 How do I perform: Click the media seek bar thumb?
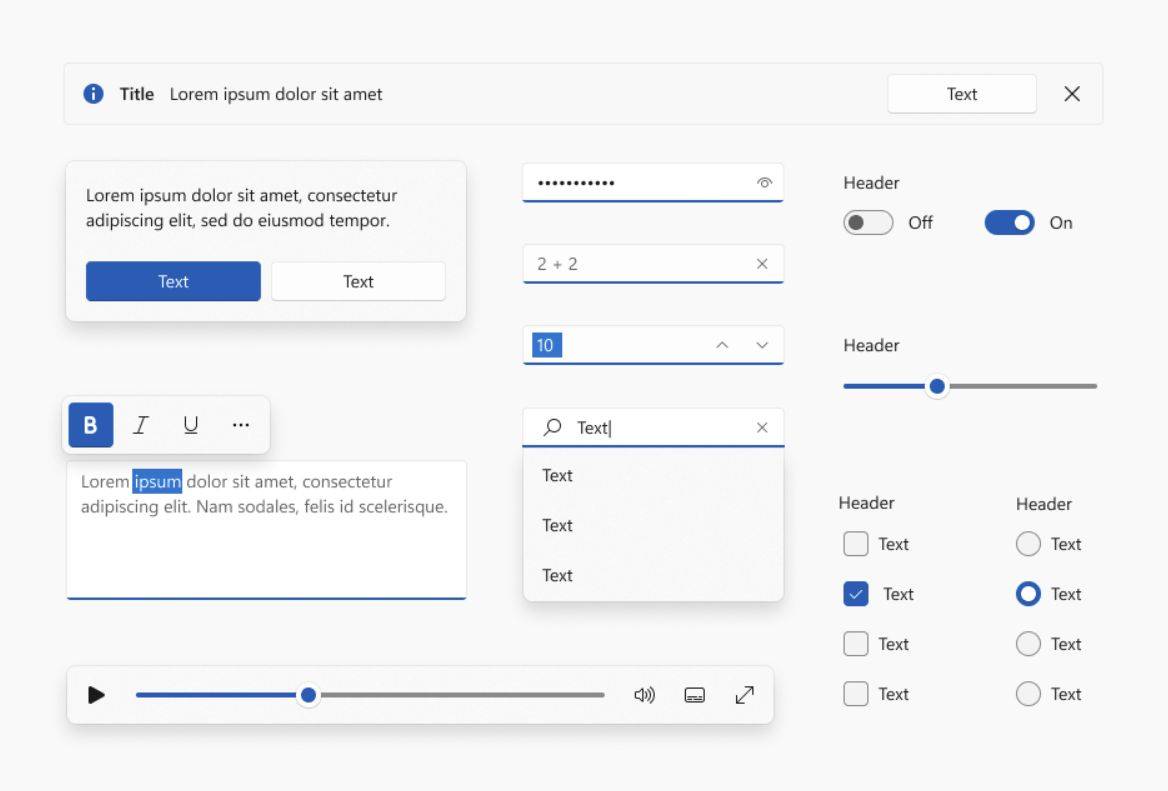coord(308,695)
